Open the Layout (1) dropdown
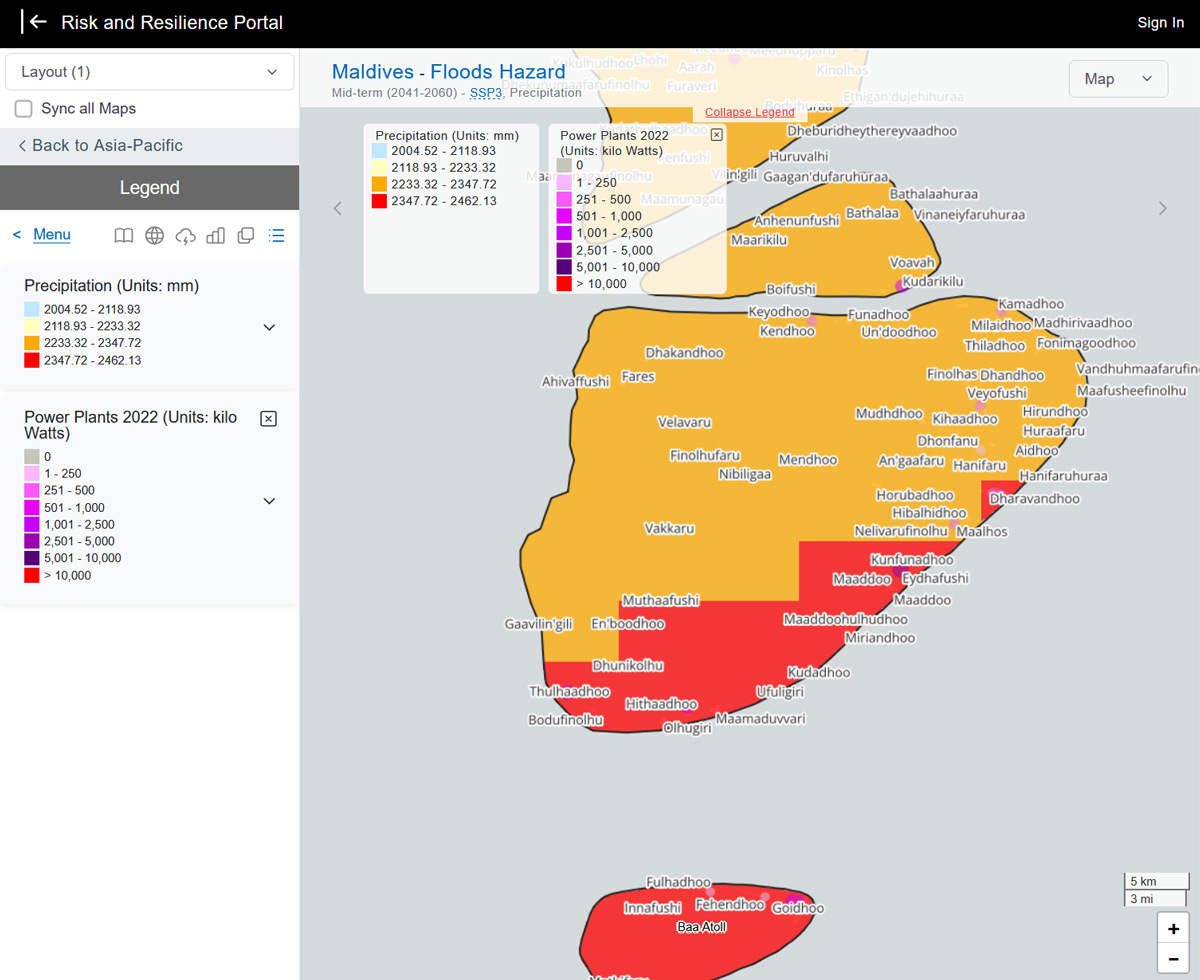Screen dimensions: 1200x980 (x=150, y=72)
